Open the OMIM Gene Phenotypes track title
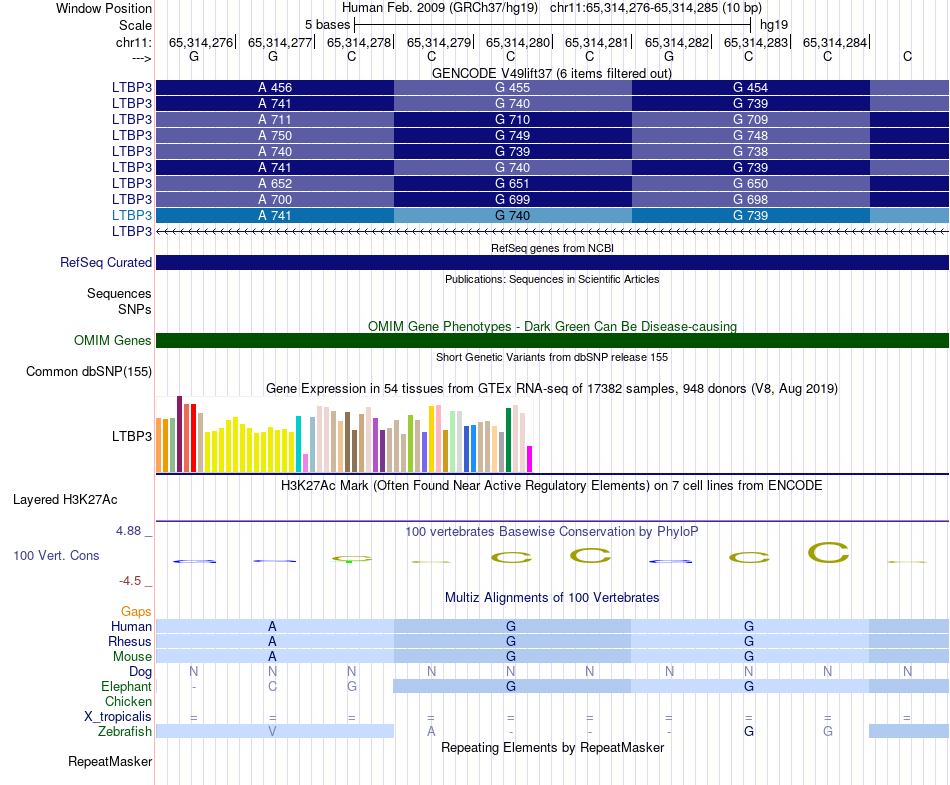 pos(552,326)
